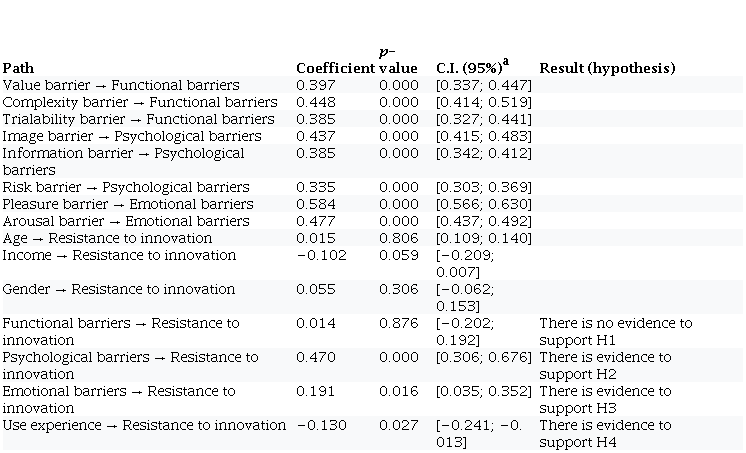Click the 0.876 p-value for Functional barriers
The image size is (746, 453).
[x=399, y=323]
